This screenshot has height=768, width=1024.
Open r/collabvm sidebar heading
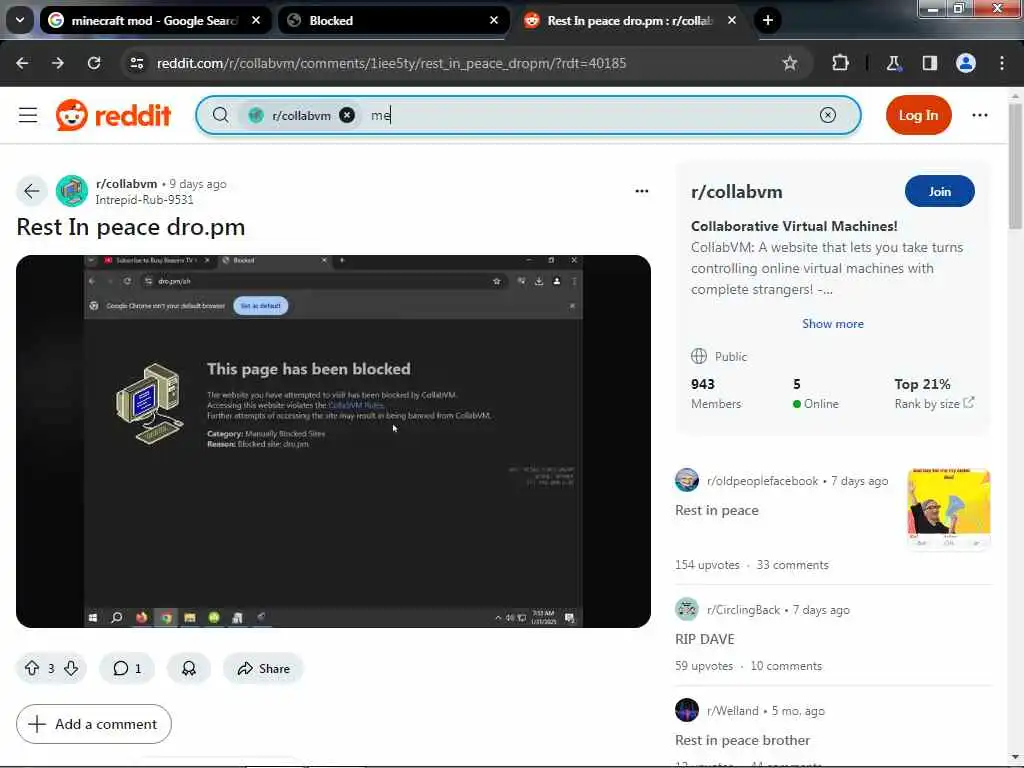pos(736,191)
